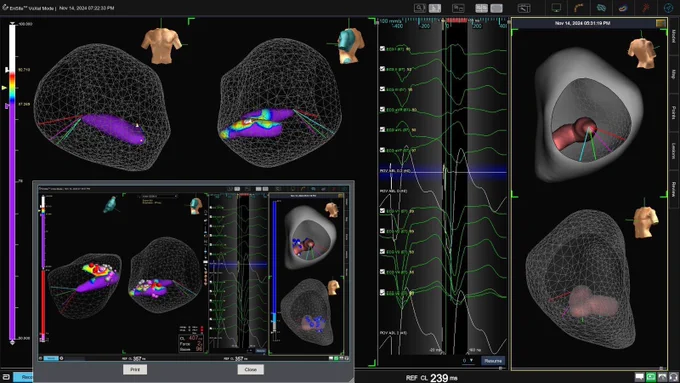Click the red caliper segment on the time ruler
Image resolution: width=680 pixels, height=383 pixels.
(x=456, y=20)
